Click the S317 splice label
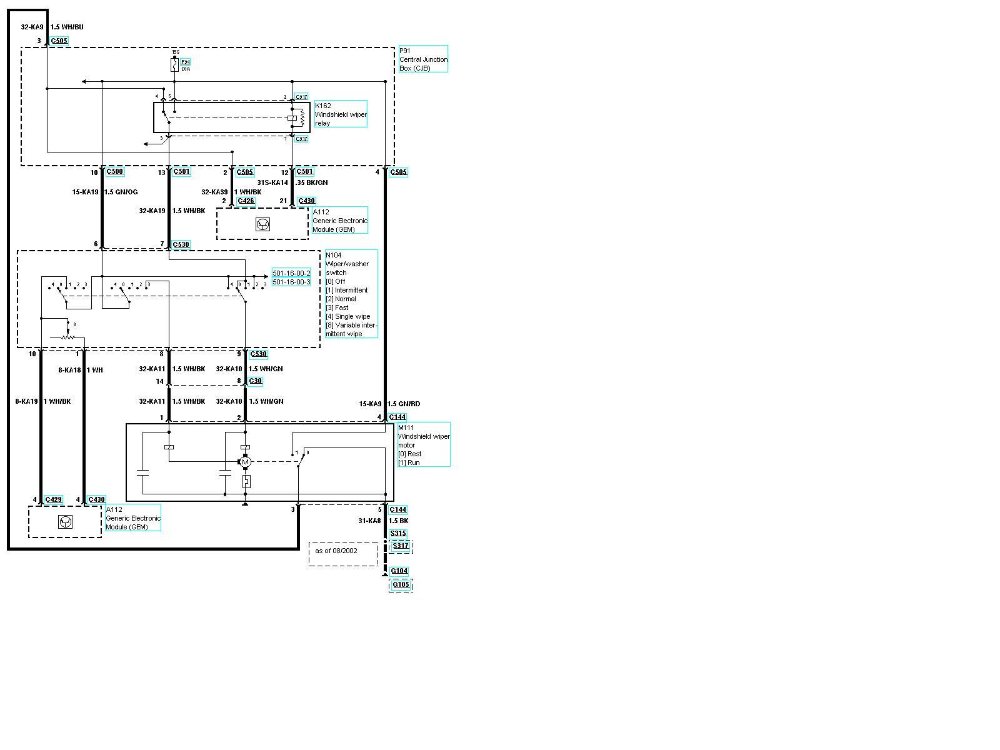 tap(400, 547)
